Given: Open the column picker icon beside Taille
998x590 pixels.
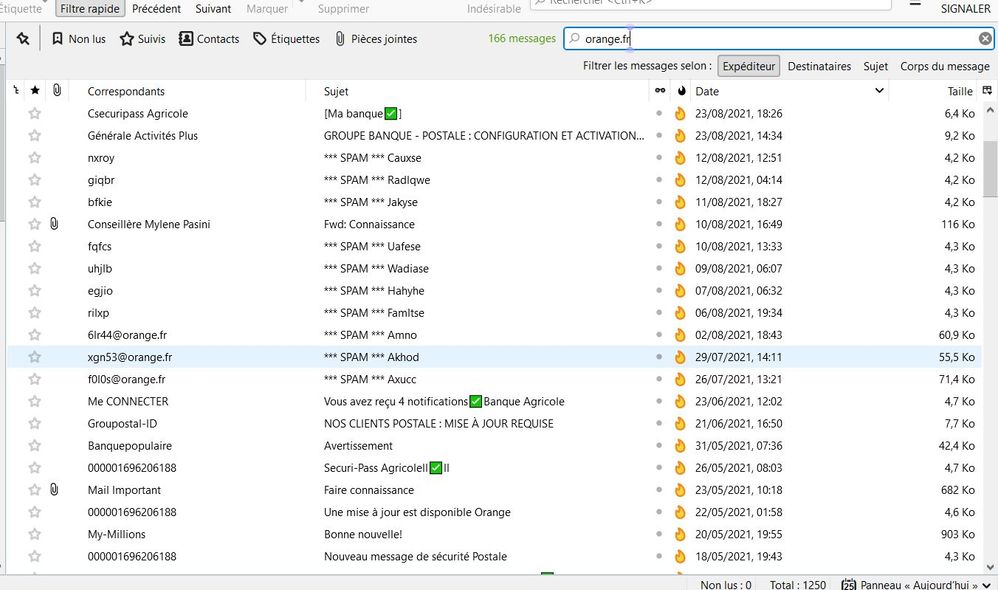Looking at the screenshot, I should pos(988,91).
